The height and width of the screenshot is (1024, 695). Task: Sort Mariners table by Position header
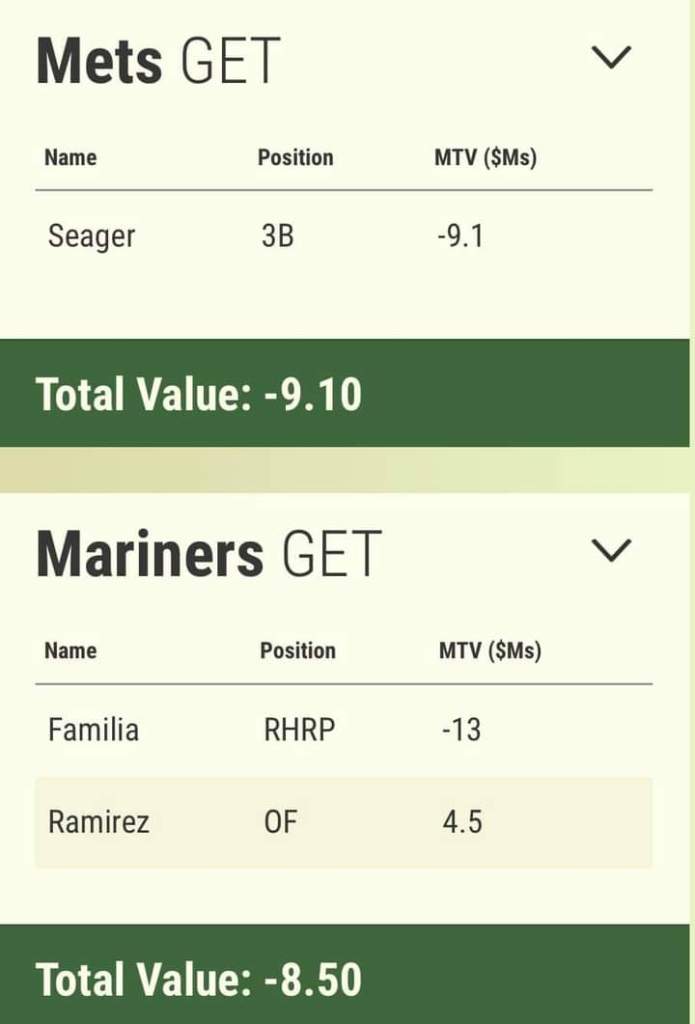pyautogui.click(x=297, y=651)
